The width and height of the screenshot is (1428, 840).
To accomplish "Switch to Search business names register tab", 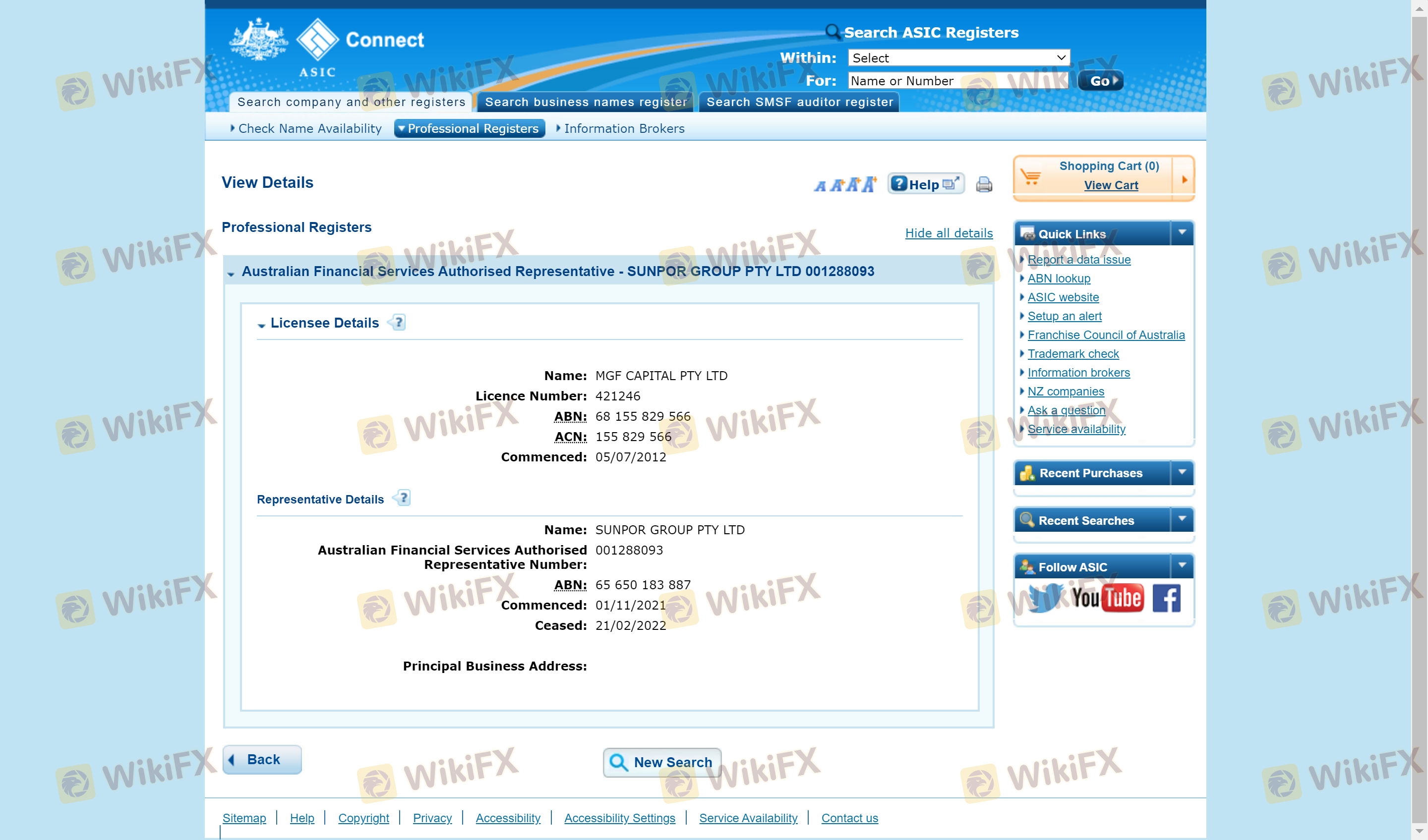I will pos(586,102).
